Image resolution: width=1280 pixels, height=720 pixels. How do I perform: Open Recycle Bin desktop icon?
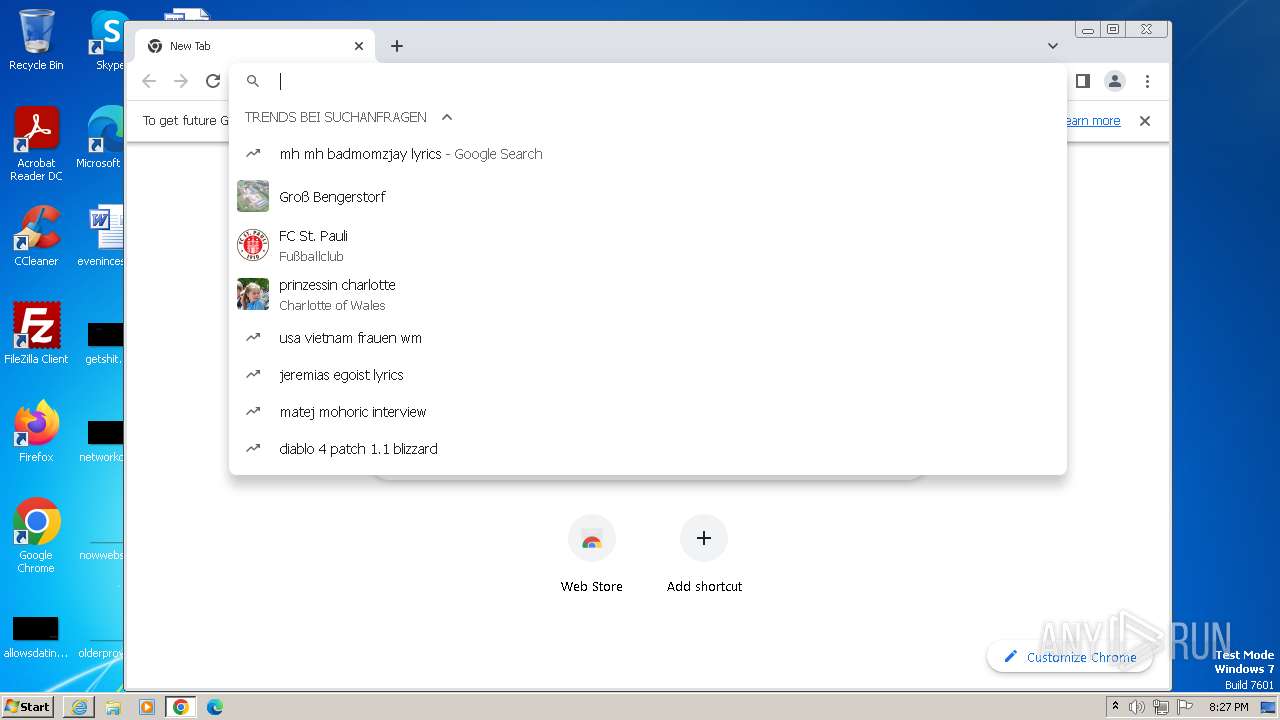(36, 40)
